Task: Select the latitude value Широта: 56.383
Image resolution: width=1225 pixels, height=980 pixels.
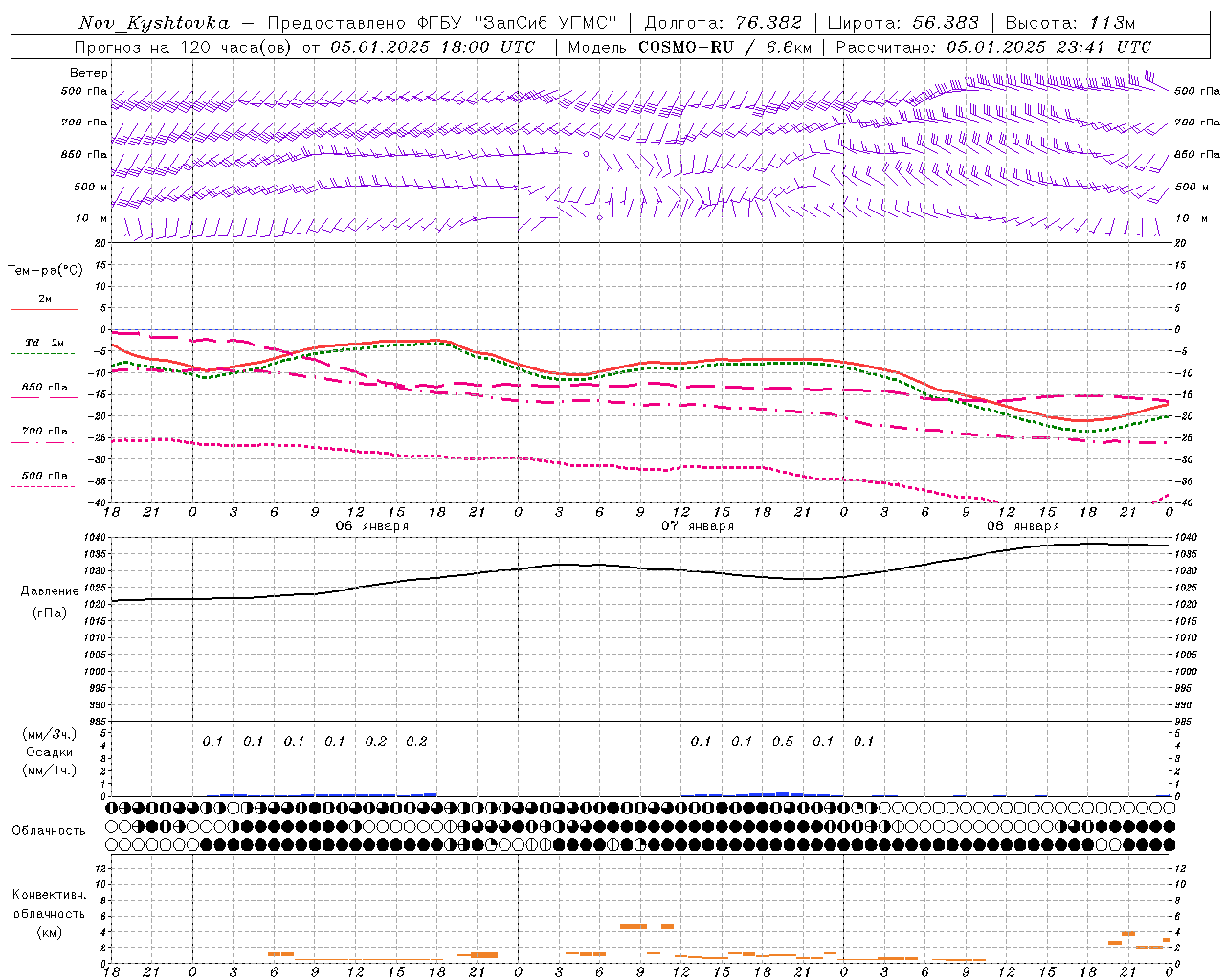Action: coord(902,23)
